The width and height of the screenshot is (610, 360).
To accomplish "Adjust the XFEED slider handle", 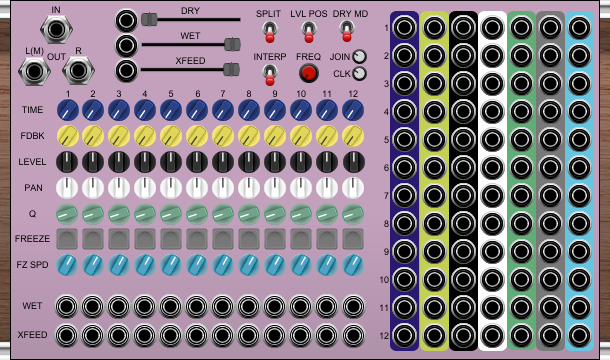I will [x=231, y=70].
